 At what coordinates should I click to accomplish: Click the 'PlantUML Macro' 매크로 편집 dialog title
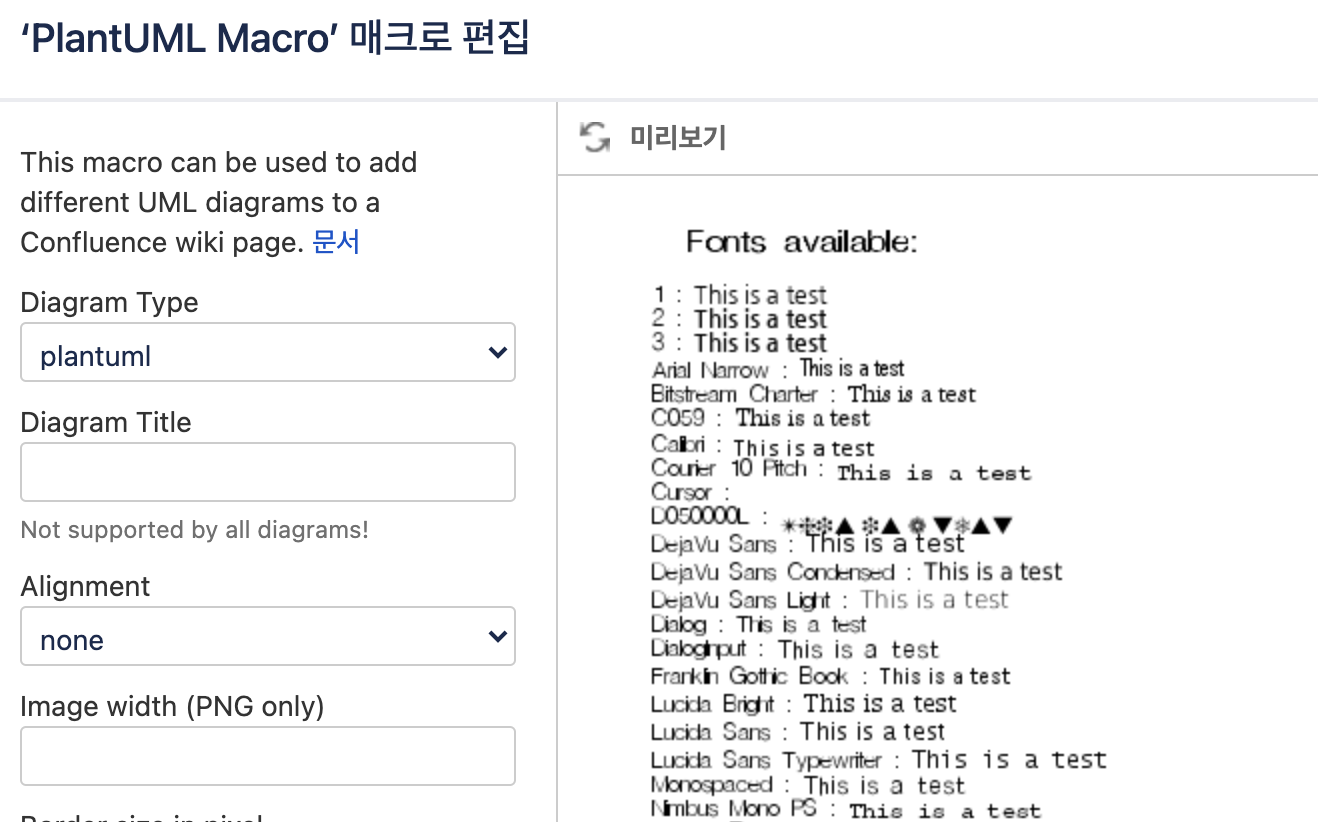[274, 40]
